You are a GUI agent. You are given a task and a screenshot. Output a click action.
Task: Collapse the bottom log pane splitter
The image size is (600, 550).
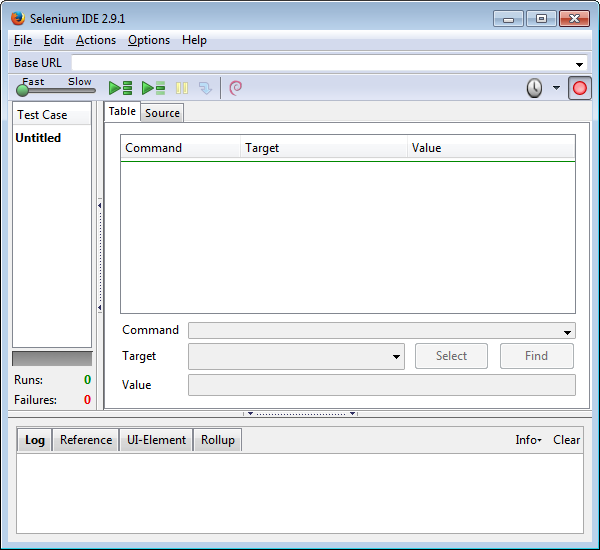[301, 414]
